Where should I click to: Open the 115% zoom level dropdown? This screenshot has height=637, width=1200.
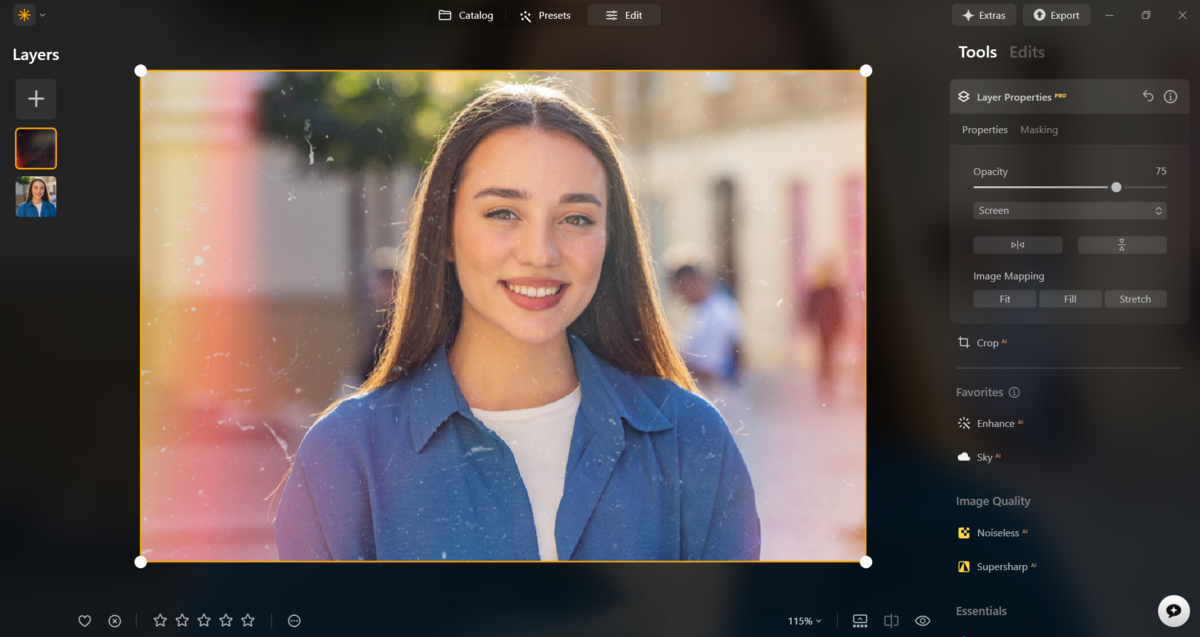806,620
